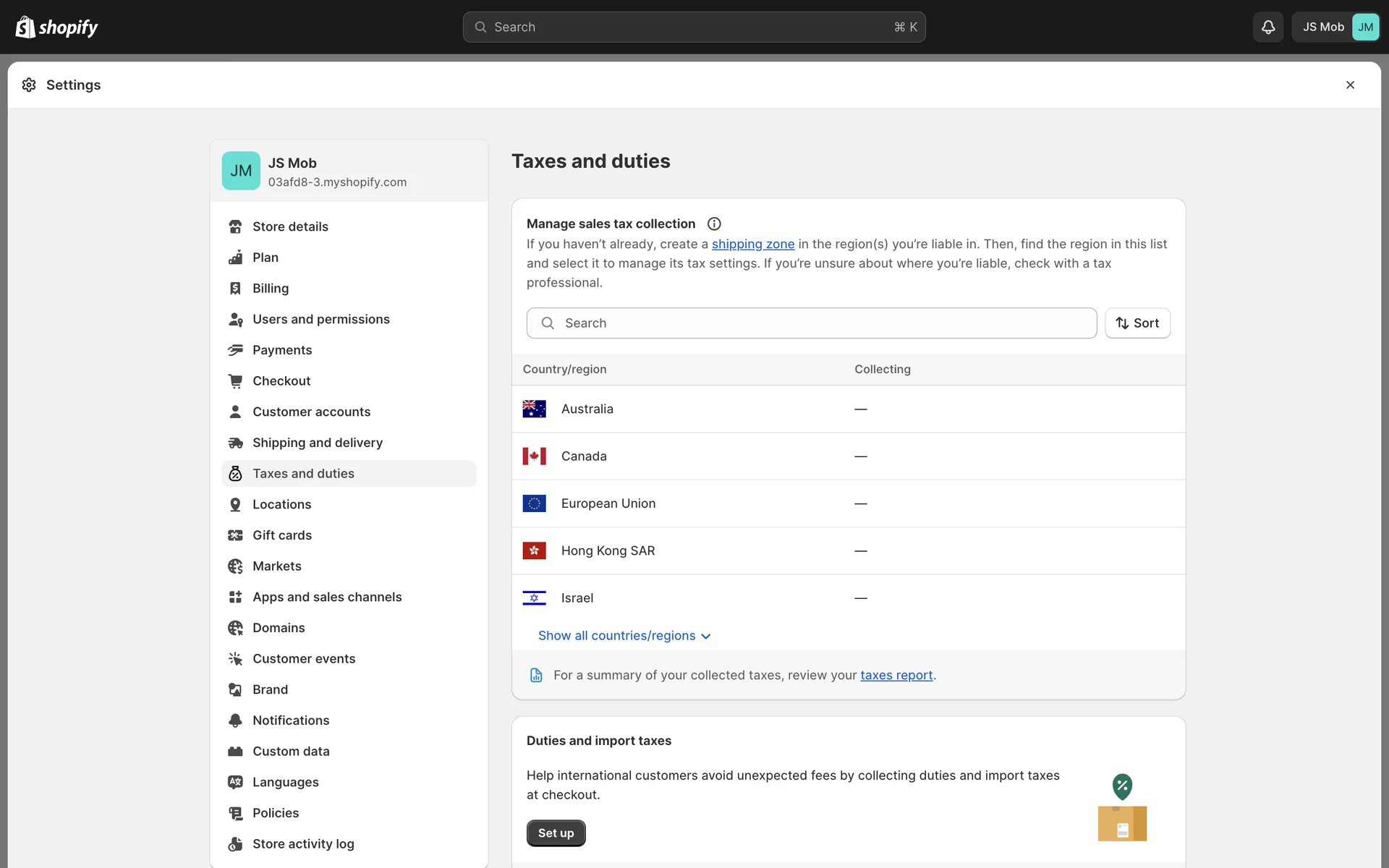
Task: Expand Show all countries/regions
Action: coord(624,636)
